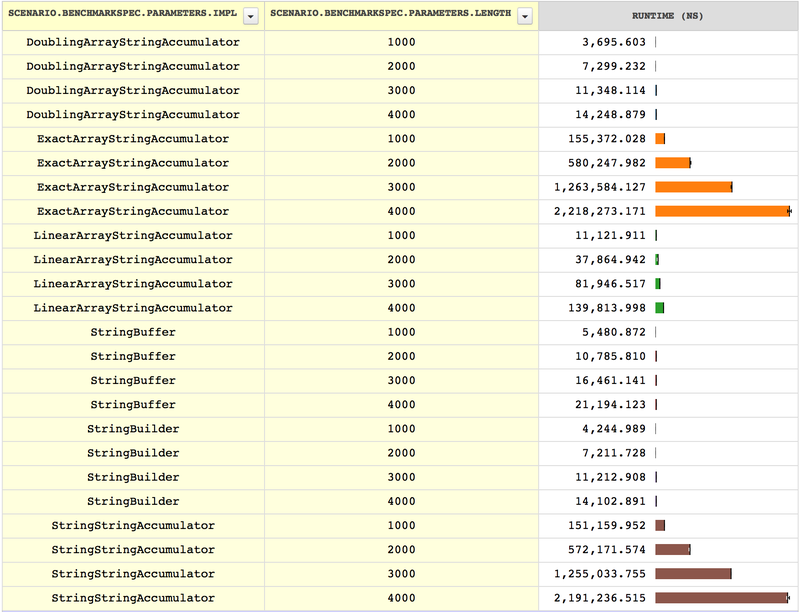Click the LinearArrayStringAccumulator name in the 4000 row
Image resolution: width=800 pixels, height=612 pixels.
point(134,308)
